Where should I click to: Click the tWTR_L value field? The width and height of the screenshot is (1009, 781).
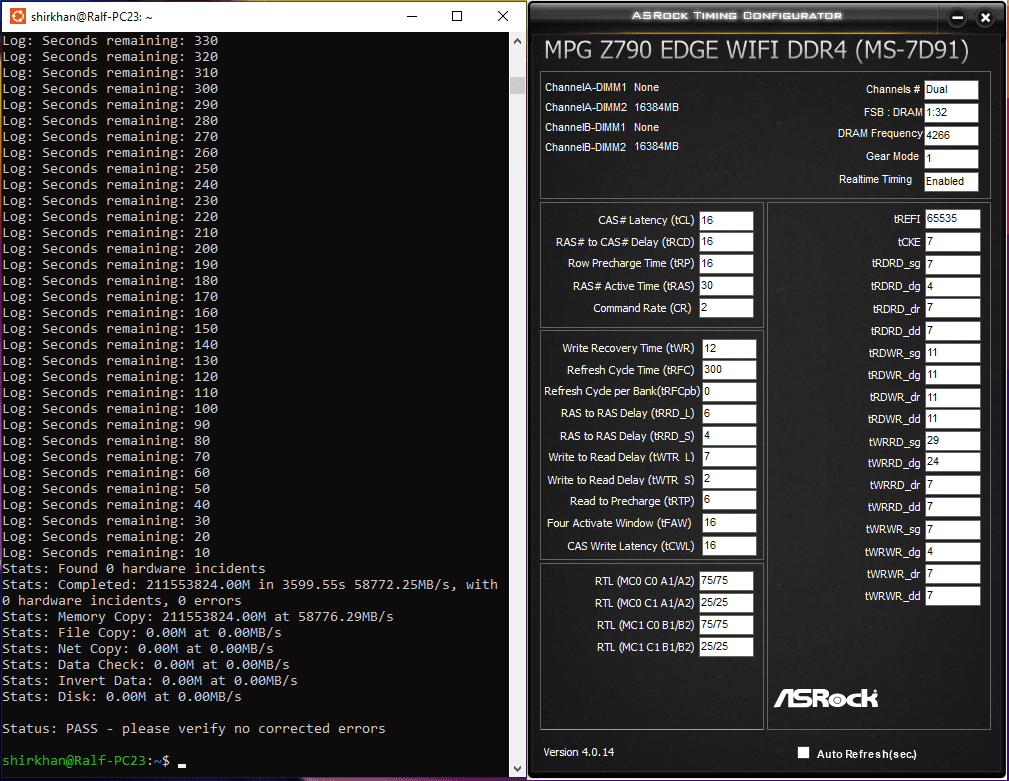729,457
